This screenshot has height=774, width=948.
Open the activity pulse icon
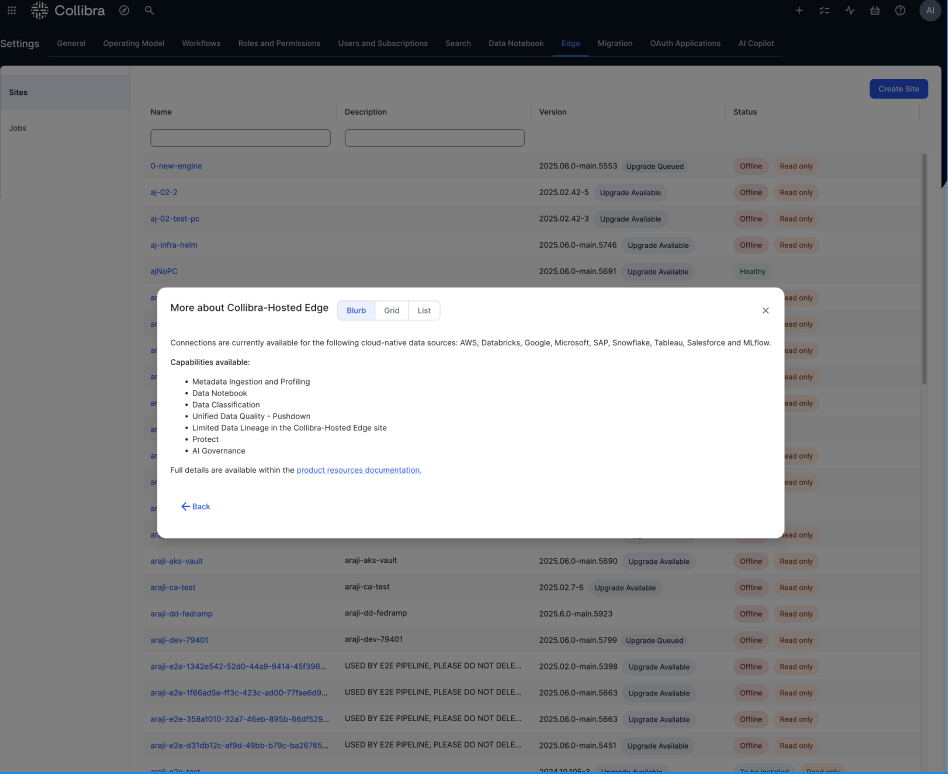pyautogui.click(x=849, y=10)
